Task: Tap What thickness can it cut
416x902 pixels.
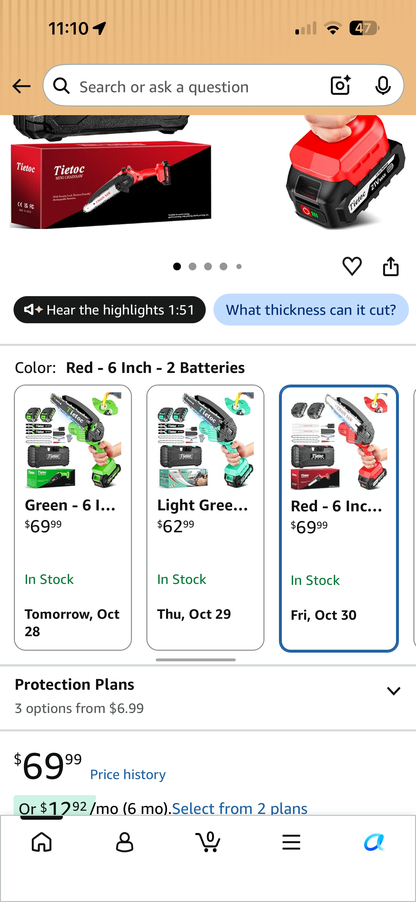Action: tap(311, 310)
